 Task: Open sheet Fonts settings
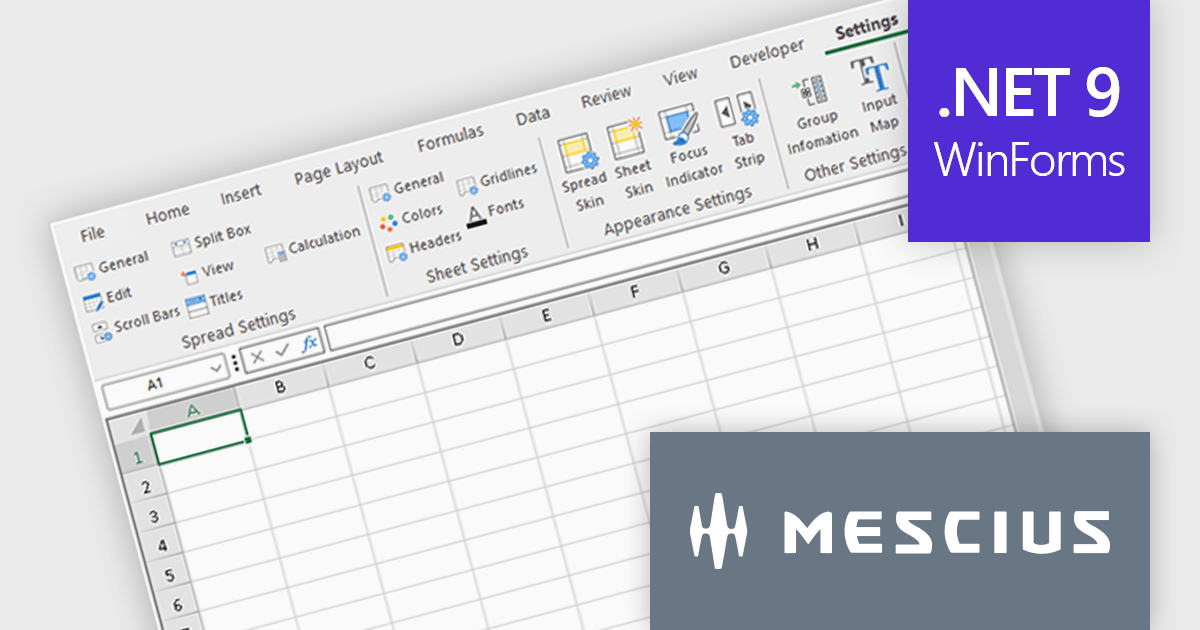495,211
